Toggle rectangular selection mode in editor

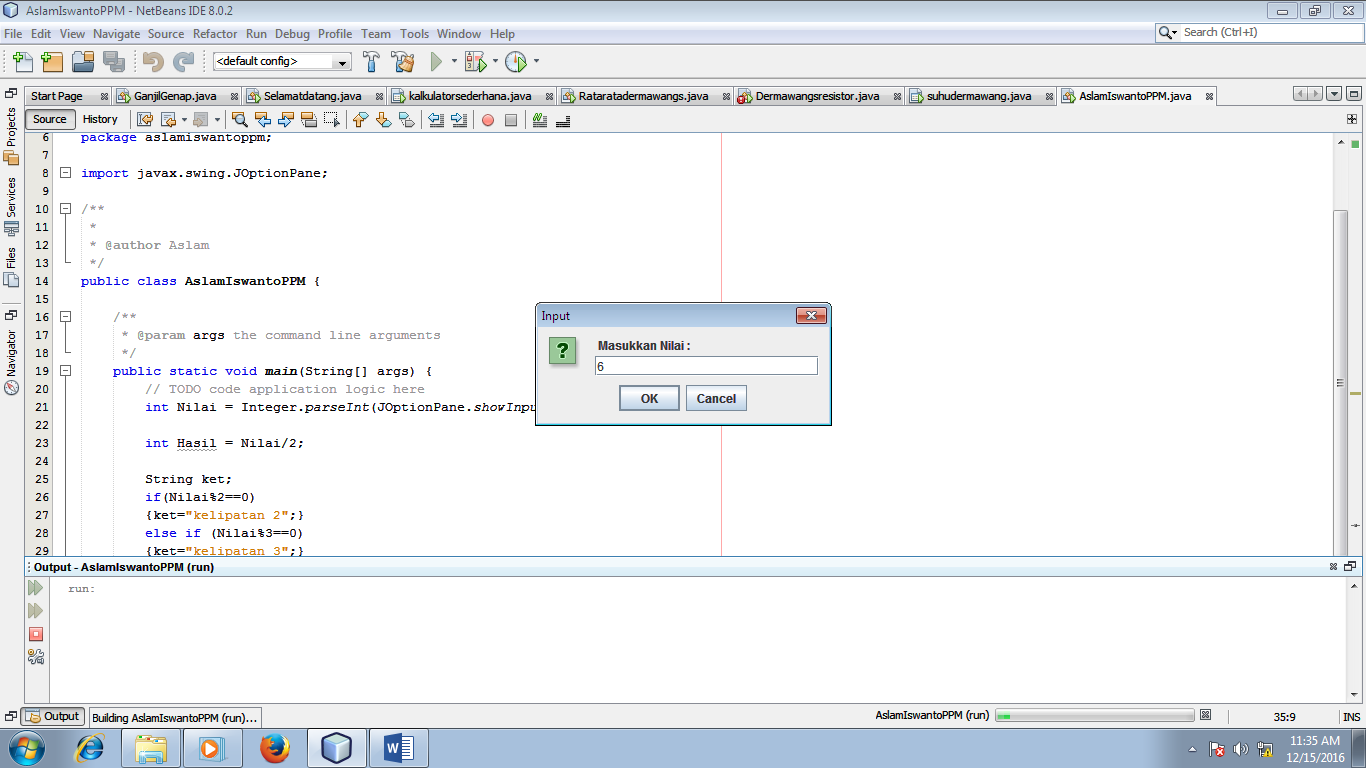click(x=332, y=120)
